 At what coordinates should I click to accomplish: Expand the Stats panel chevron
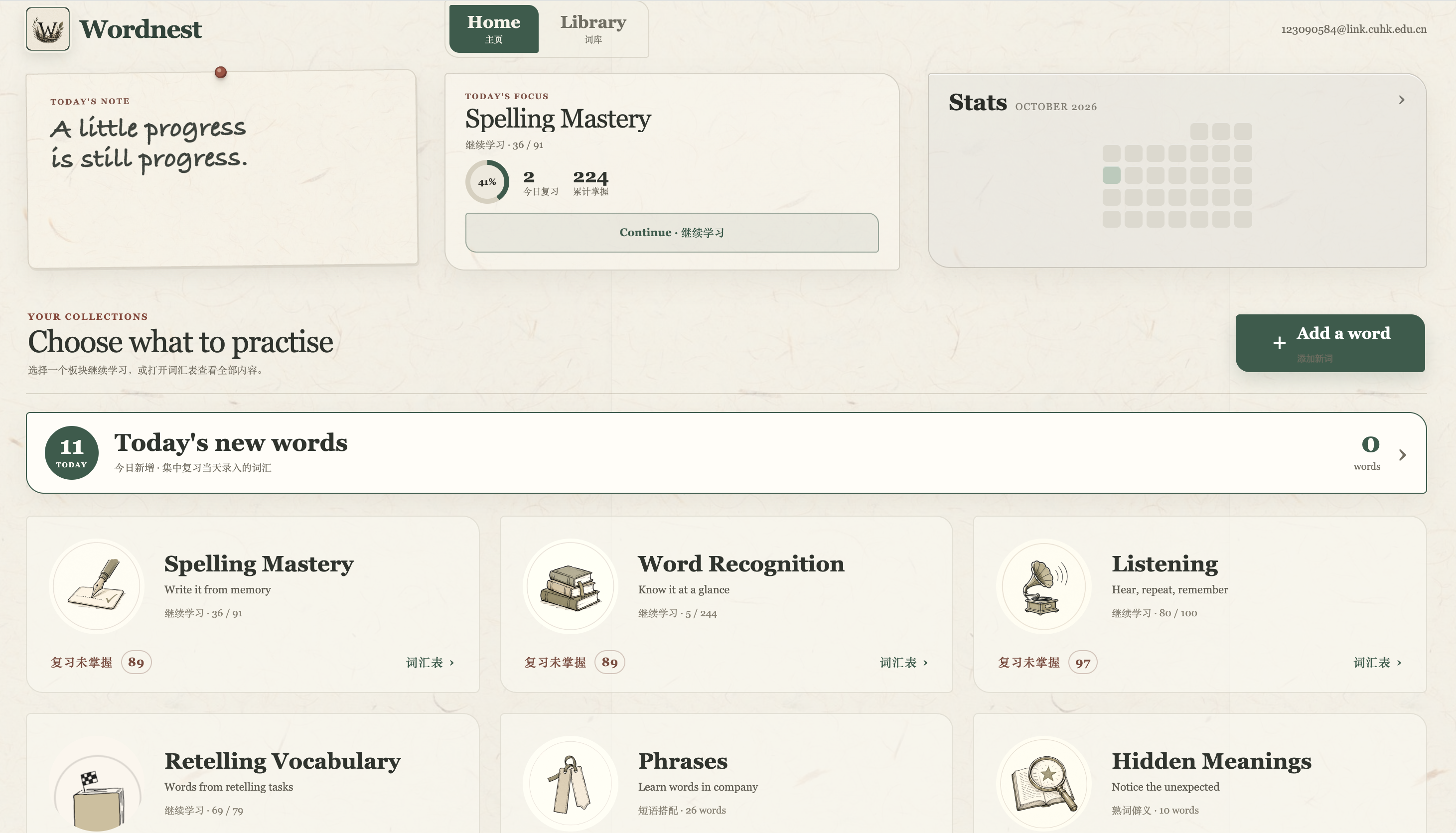(x=1401, y=100)
